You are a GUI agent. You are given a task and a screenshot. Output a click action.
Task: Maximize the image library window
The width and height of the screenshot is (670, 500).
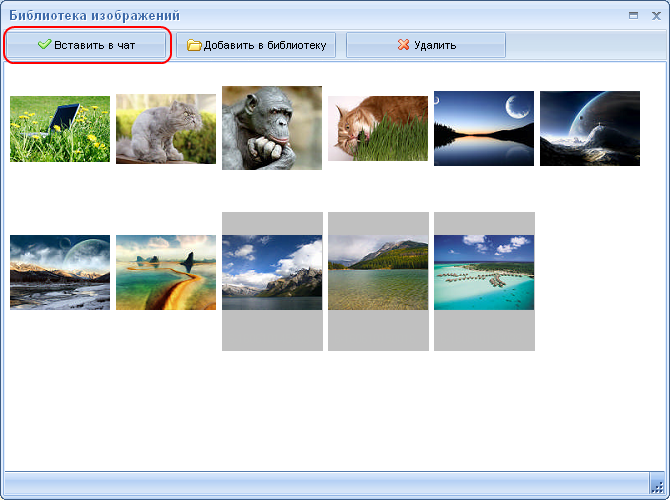point(633,16)
